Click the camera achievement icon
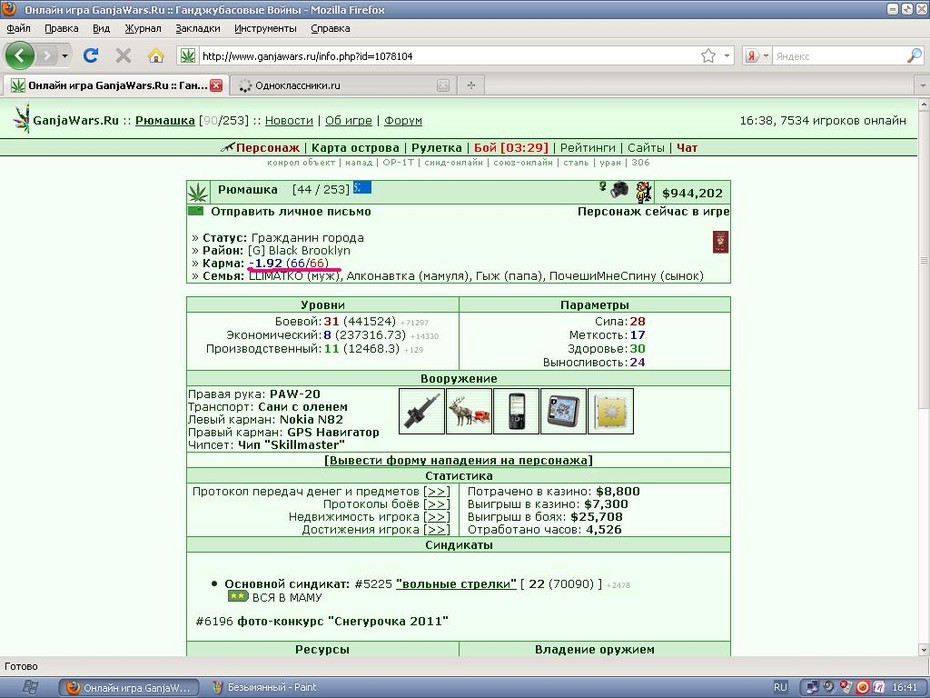Screen dimensions: 930x698 [x=619, y=190]
